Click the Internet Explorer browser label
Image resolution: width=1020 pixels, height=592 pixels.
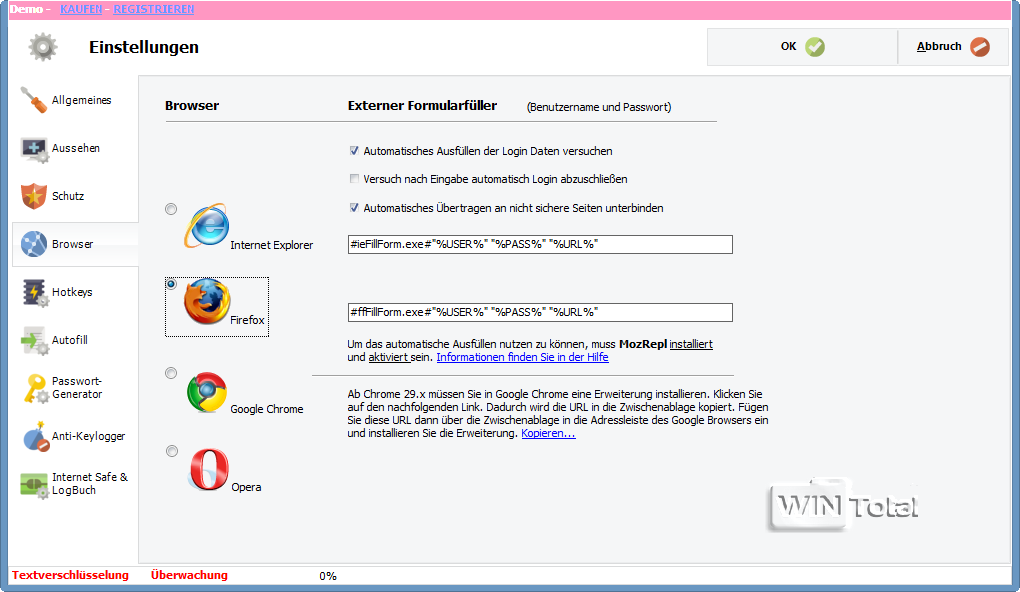click(271, 245)
